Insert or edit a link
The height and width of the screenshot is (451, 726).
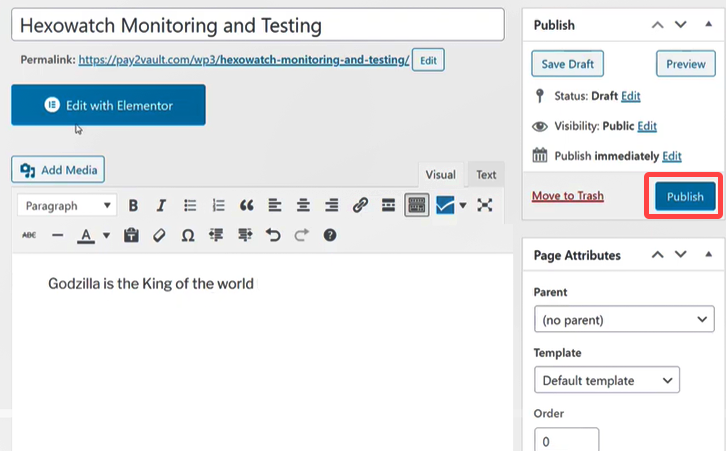click(x=360, y=205)
